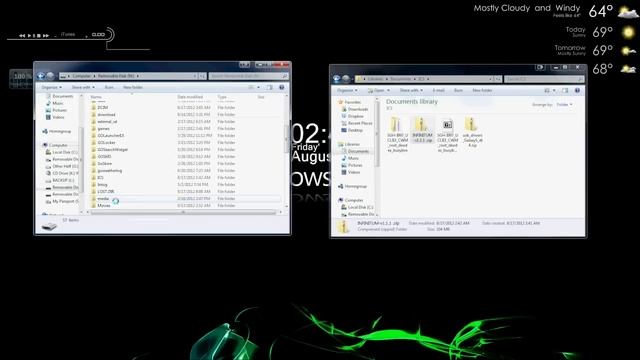
Task: Go back in the Removable Disk window
Action: pos(41,76)
